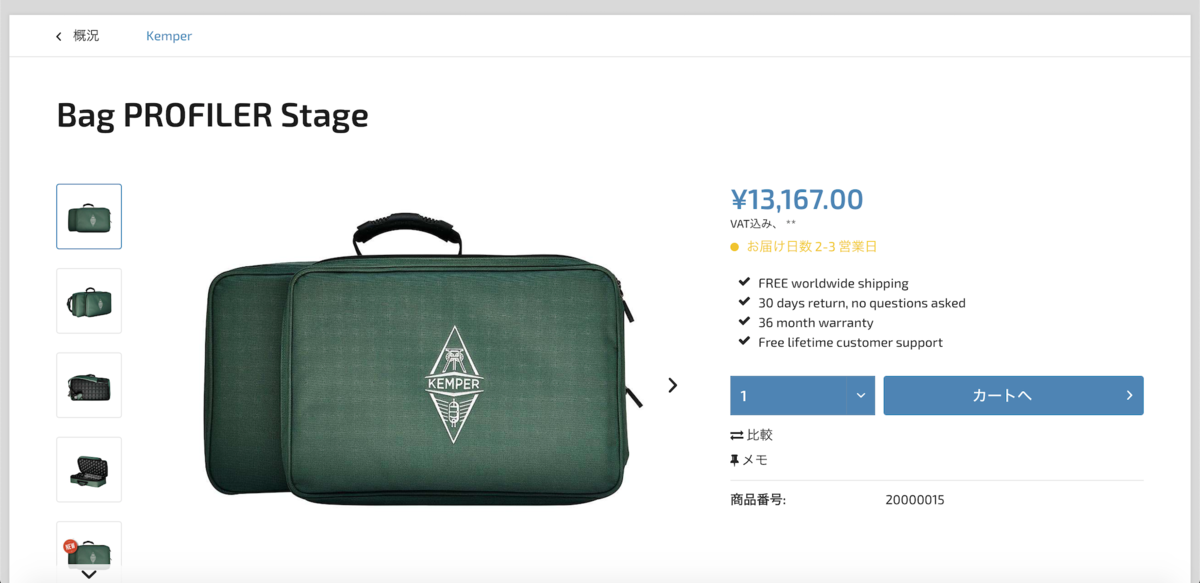Click the dropdown chevron on the quantity selector
1200x583 pixels.
[x=862, y=395]
